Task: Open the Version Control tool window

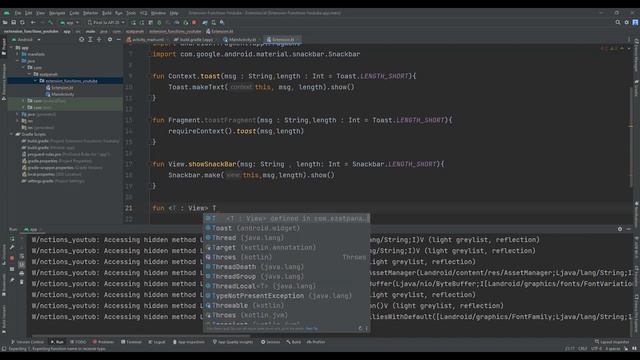Action: coord(27,342)
